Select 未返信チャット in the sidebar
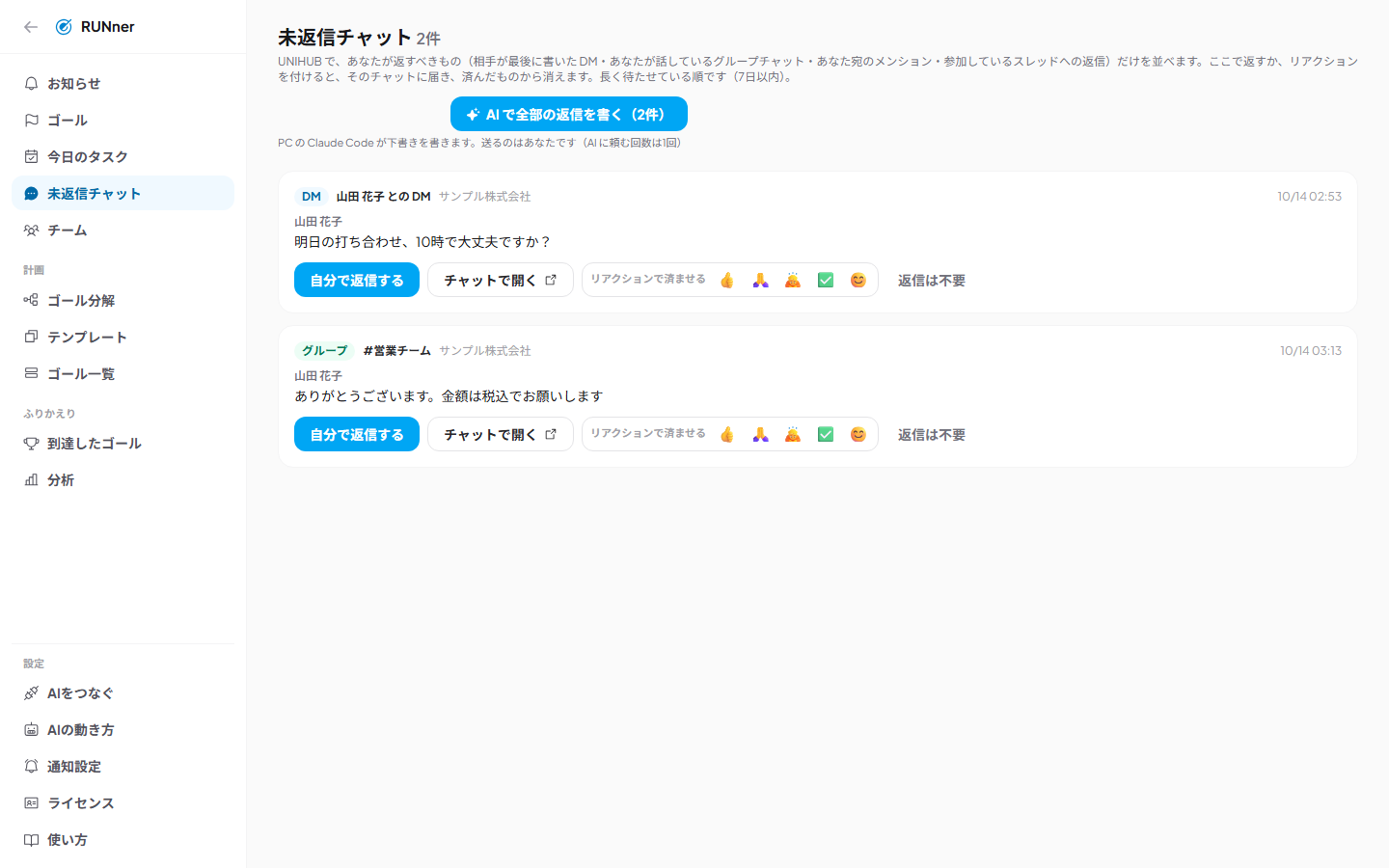1389x868 pixels. tap(123, 193)
